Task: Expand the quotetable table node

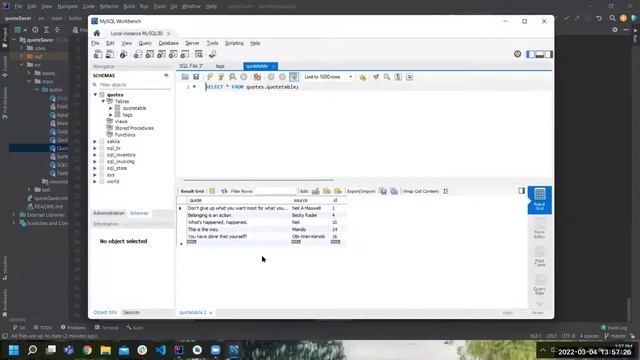Action: pos(111,108)
